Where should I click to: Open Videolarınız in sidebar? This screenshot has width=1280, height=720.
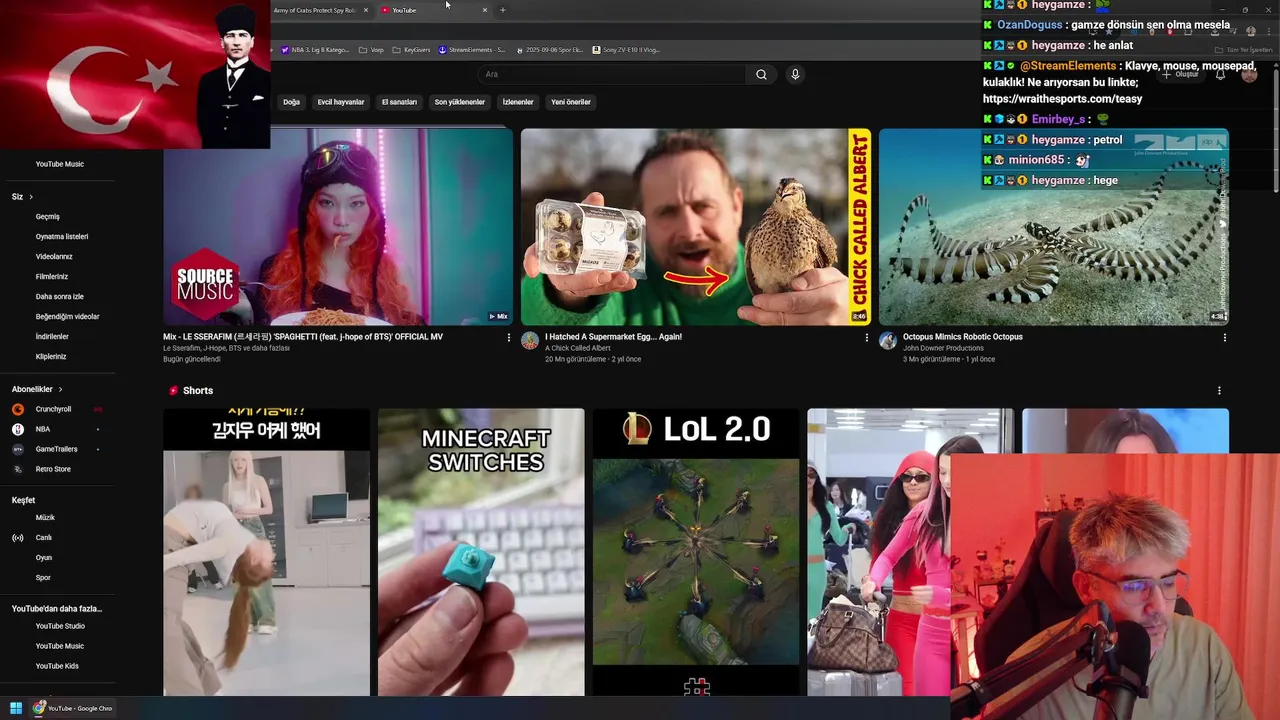(54, 257)
